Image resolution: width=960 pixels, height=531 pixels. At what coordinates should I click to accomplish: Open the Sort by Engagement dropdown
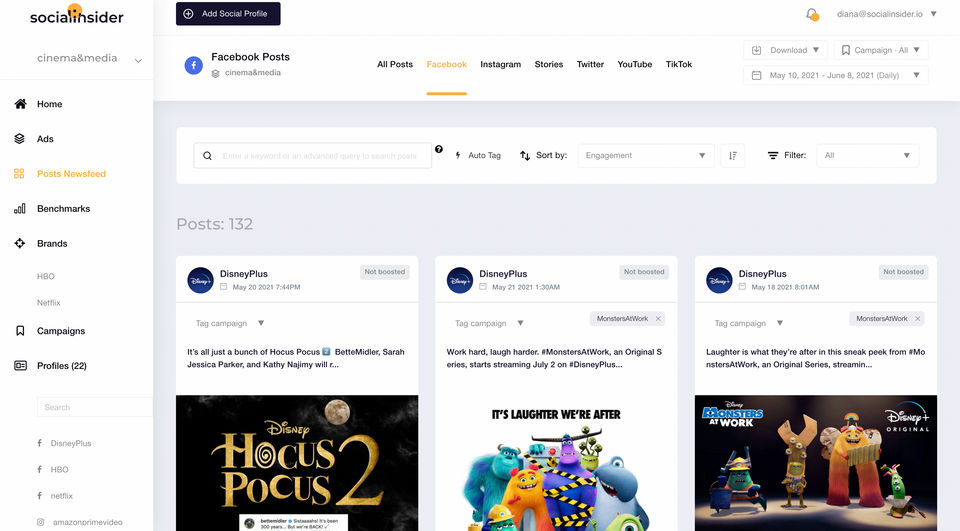646,156
